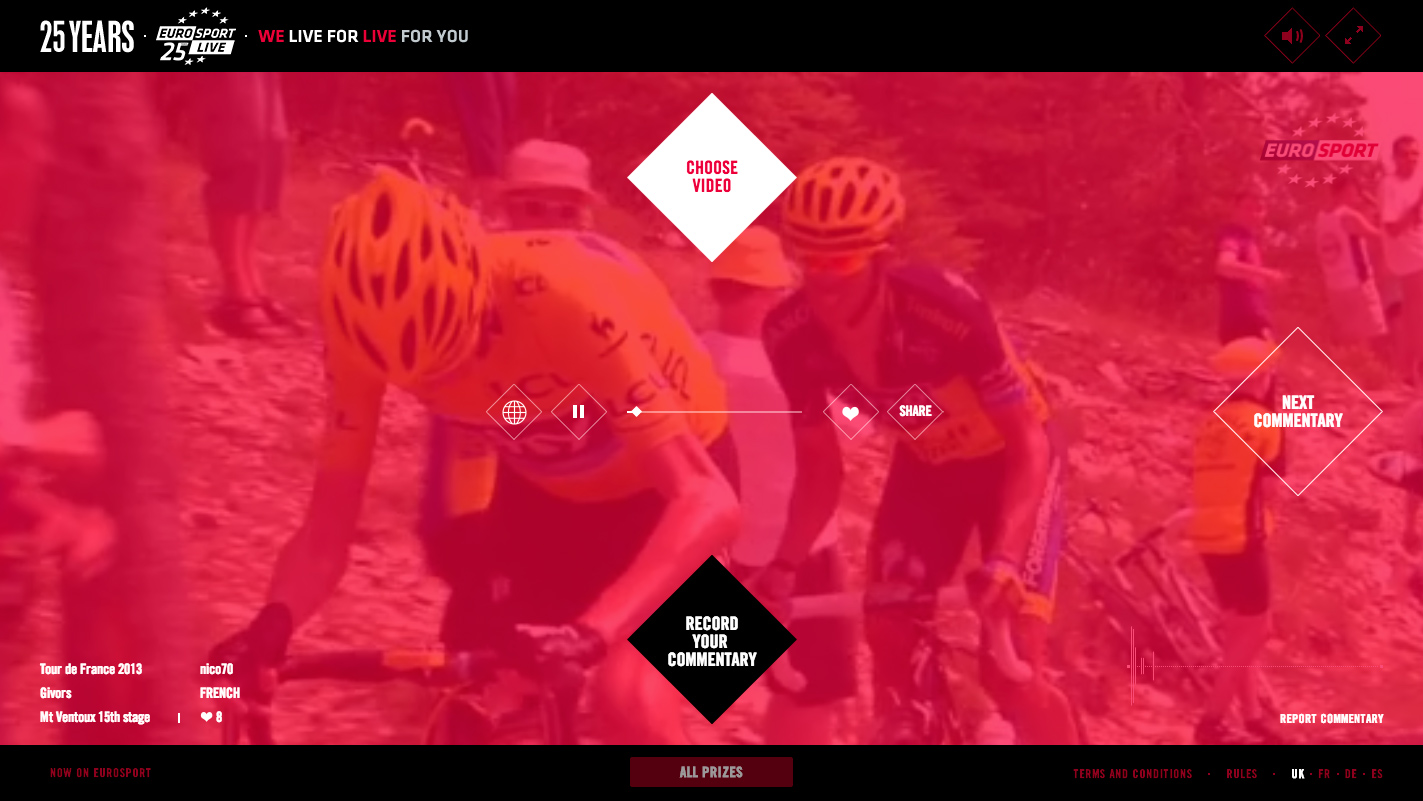Viewport: 1423px width, 801px height.
Task: Report this commentary
Action: coord(1332,719)
